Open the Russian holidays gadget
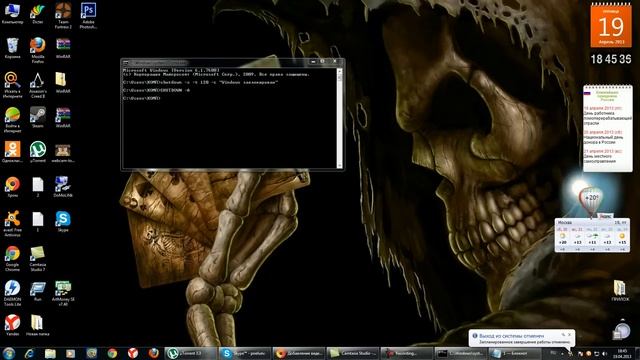Viewport: 640px width, 360px height. [x=607, y=128]
